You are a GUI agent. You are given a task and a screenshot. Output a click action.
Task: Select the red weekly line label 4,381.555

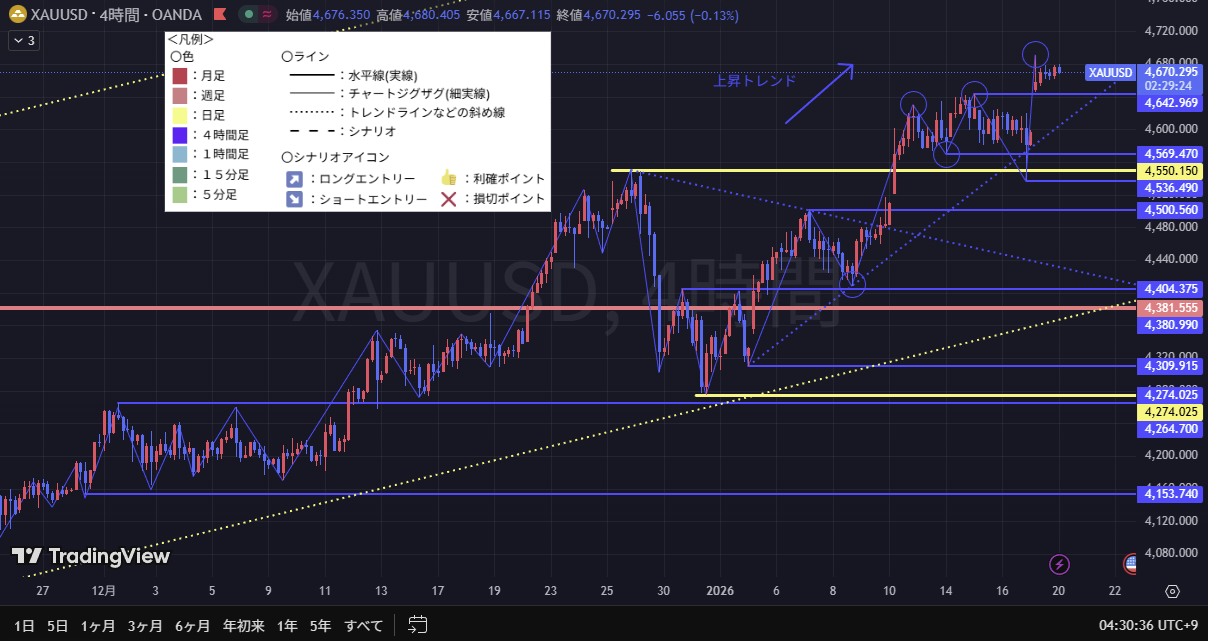point(1171,309)
